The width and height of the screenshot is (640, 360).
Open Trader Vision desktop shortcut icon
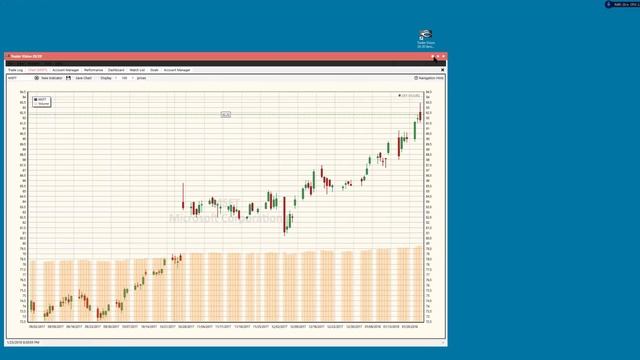click(425, 39)
